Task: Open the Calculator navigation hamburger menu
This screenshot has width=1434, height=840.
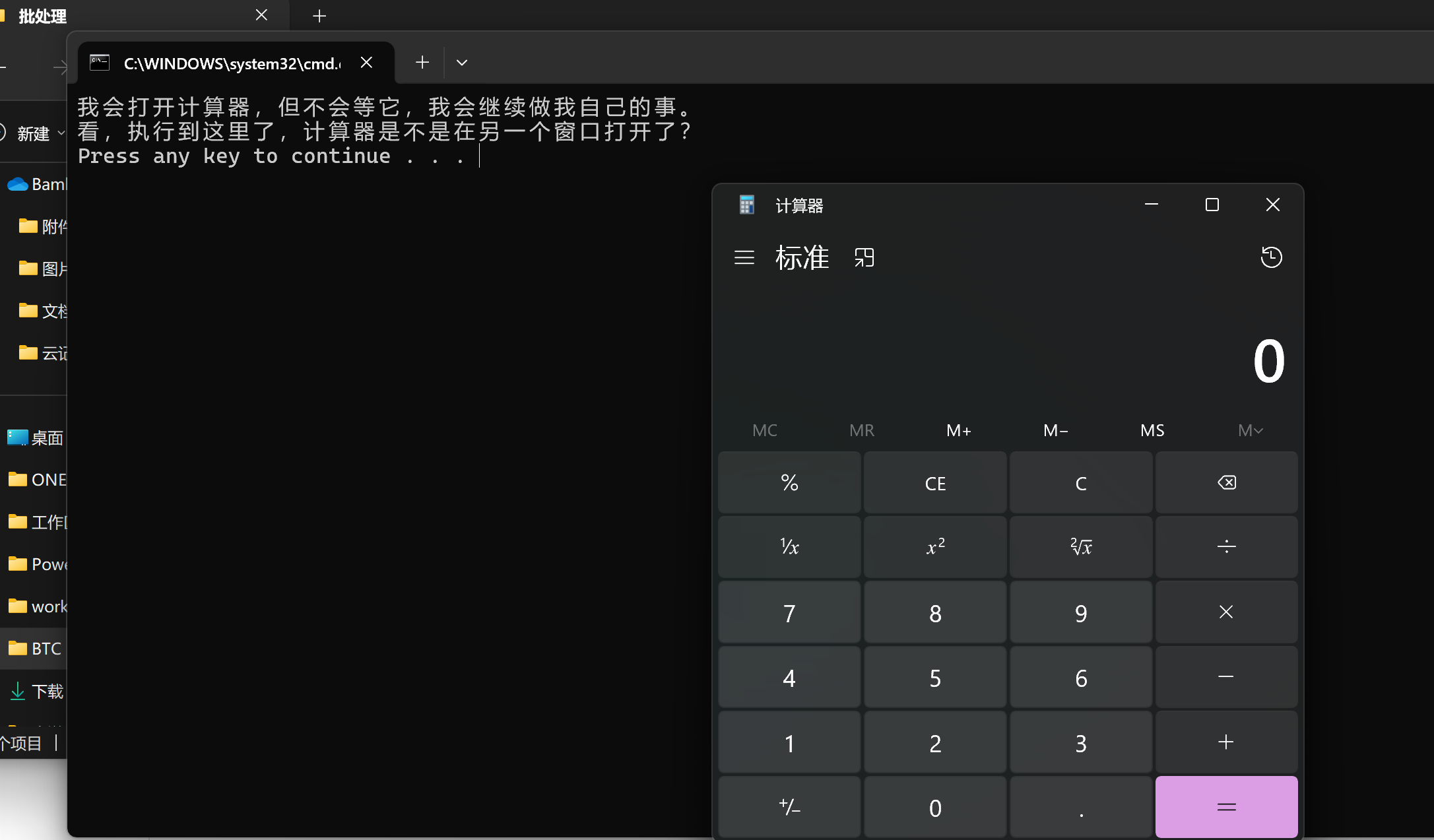Action: coord(744,257)
